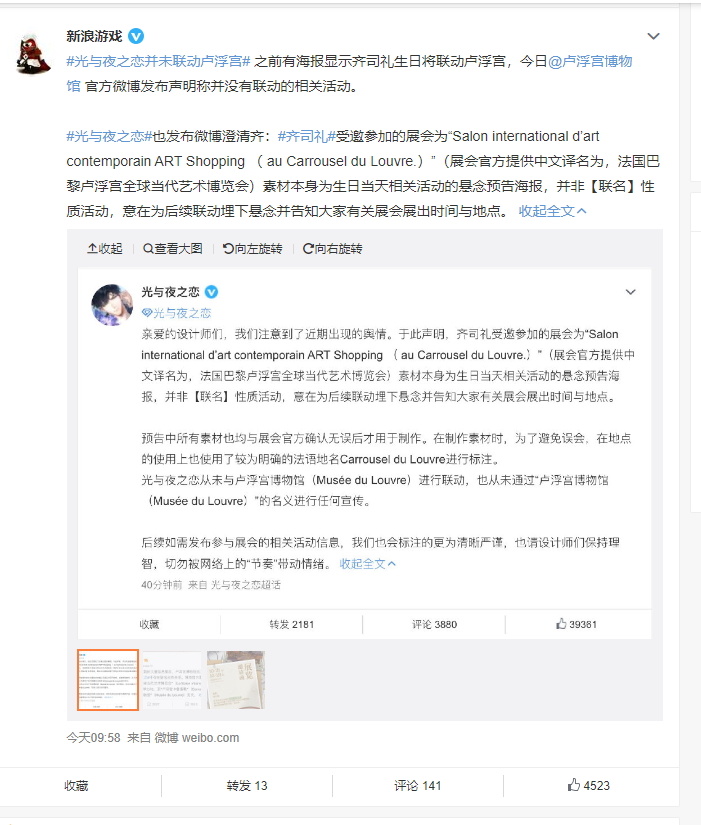
Task: Open 评论 141 comments section
Action: [417, 786]
